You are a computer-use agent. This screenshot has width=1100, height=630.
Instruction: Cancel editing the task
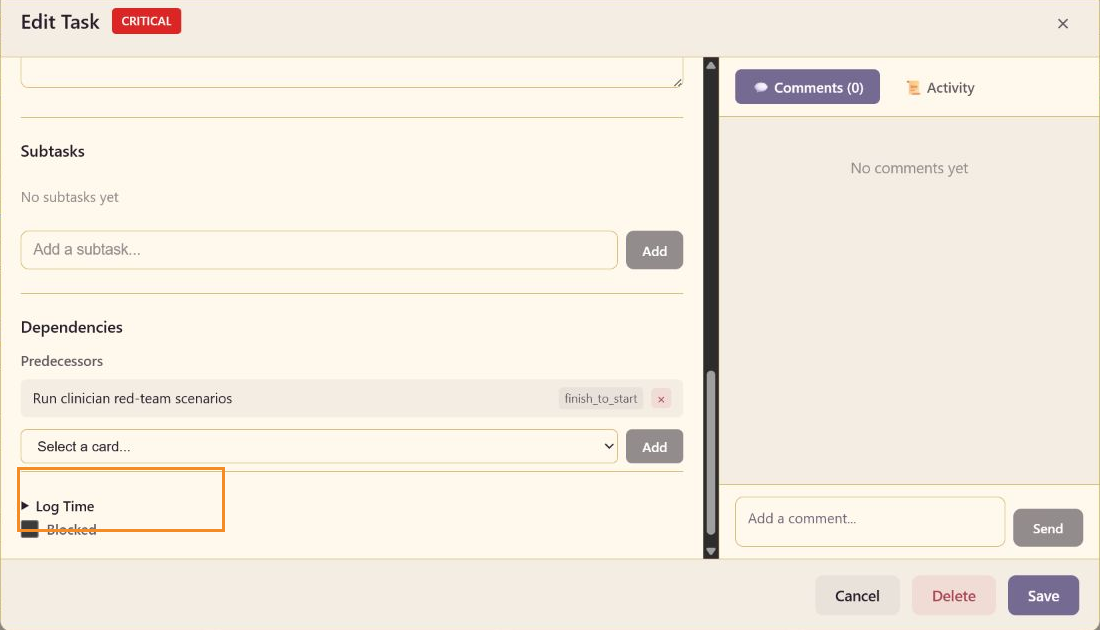[x=857, y=596]
